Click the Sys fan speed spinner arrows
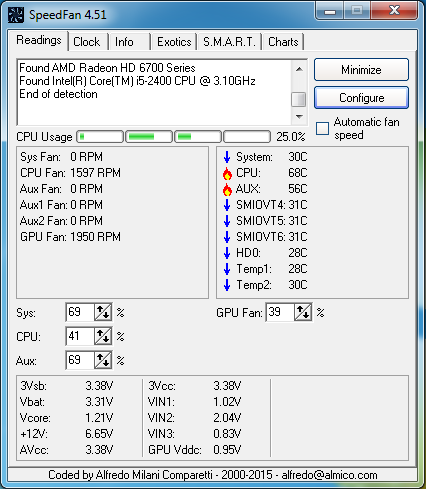Viewport: 426px width, 489px height. (103, 312)
